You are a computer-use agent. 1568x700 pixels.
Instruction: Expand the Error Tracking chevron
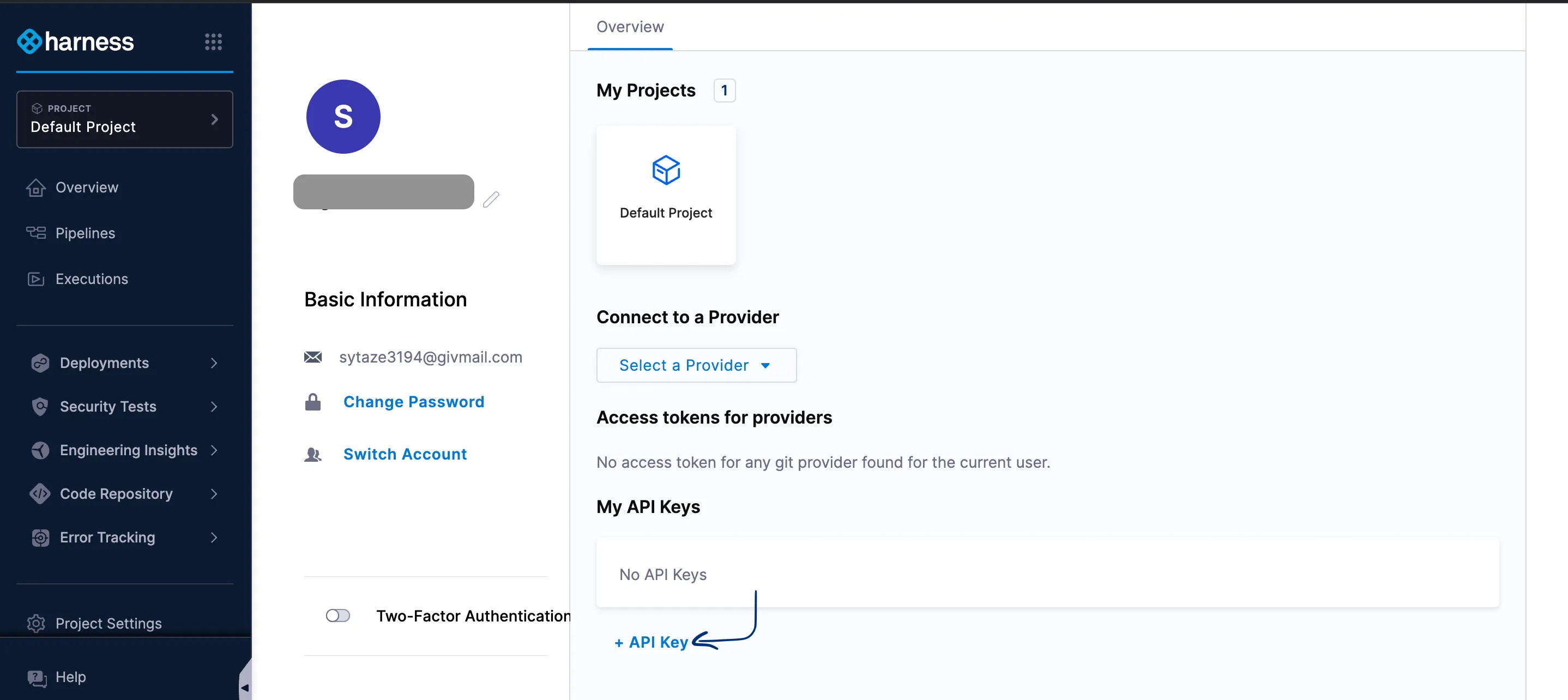[214, 538]
